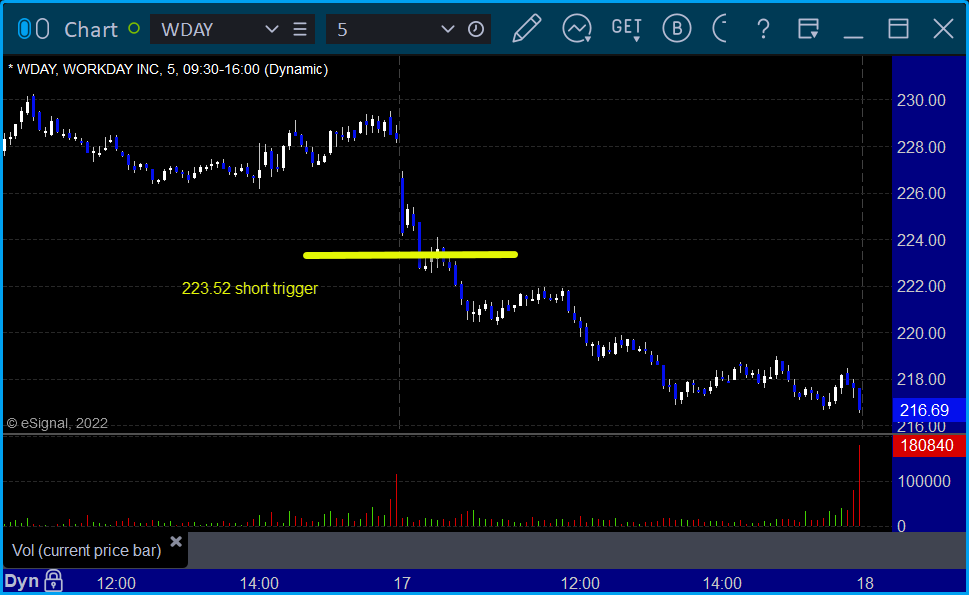Open the WDAY symbol dropdown arrow

pyautogui.click(x=271, y=29)
